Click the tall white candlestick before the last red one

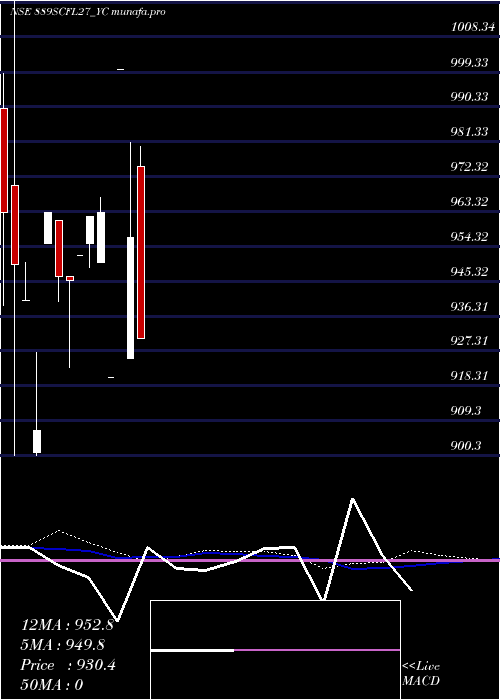point(130,297)
